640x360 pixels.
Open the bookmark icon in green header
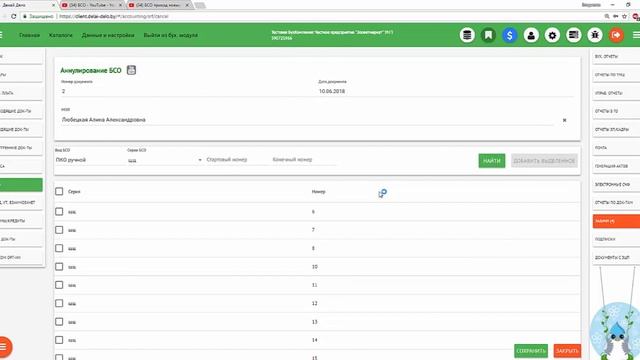click(x=488, y=35)
